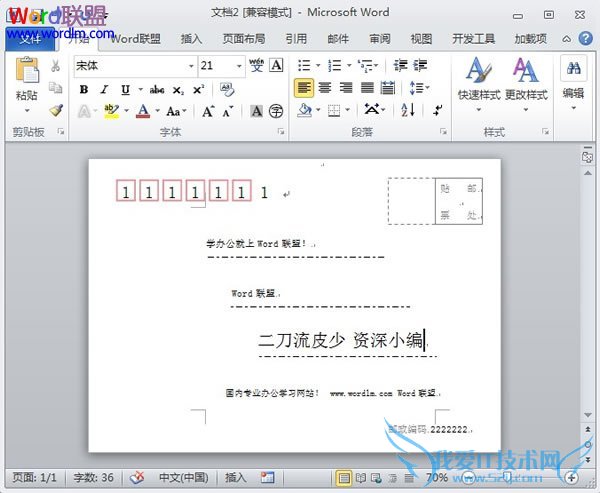Shrink font size
The width and height of the screenshot is (600, 493).
(x=228, y=111)
